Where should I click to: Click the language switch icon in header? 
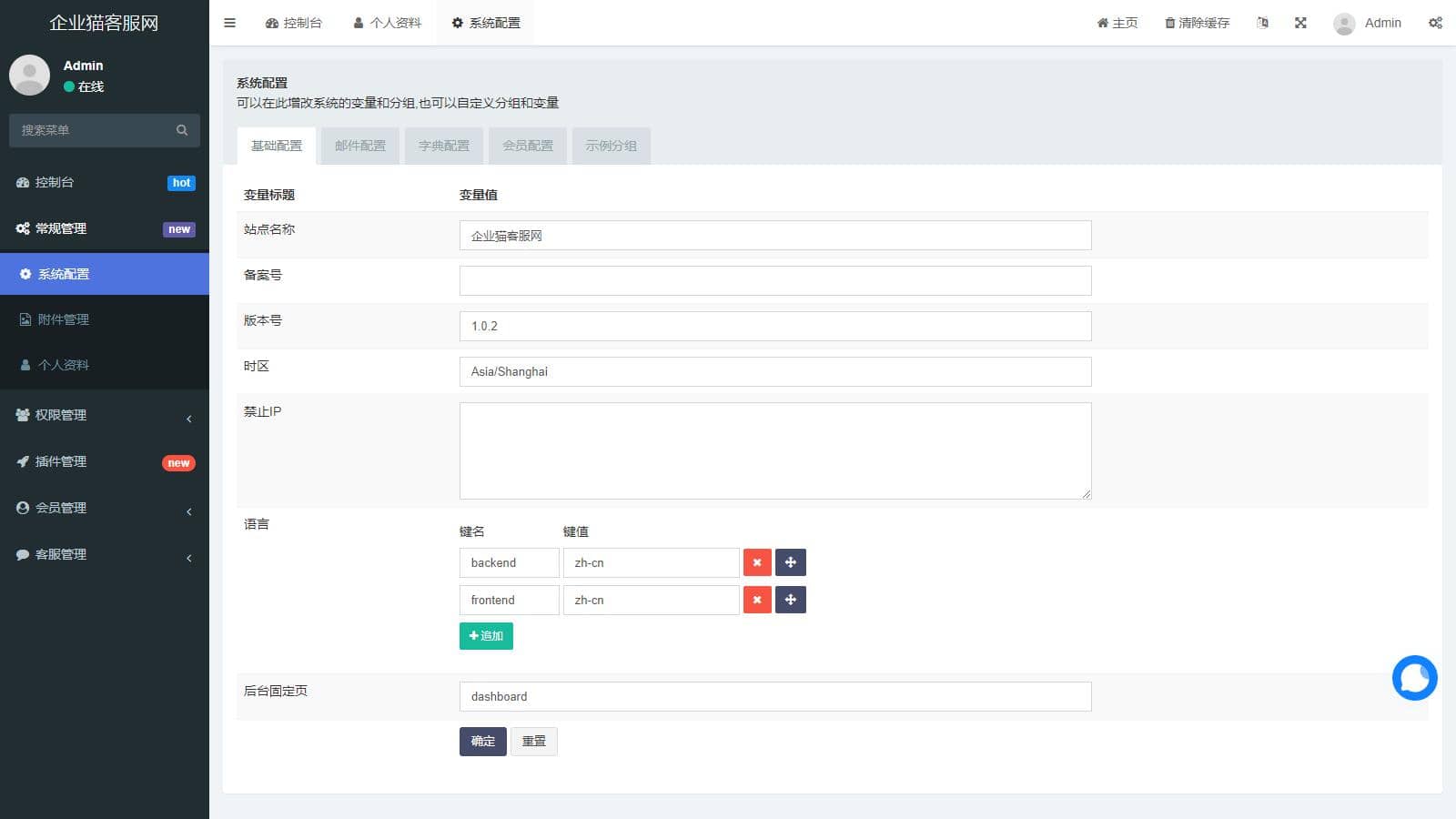click(x=1262, y=23)
